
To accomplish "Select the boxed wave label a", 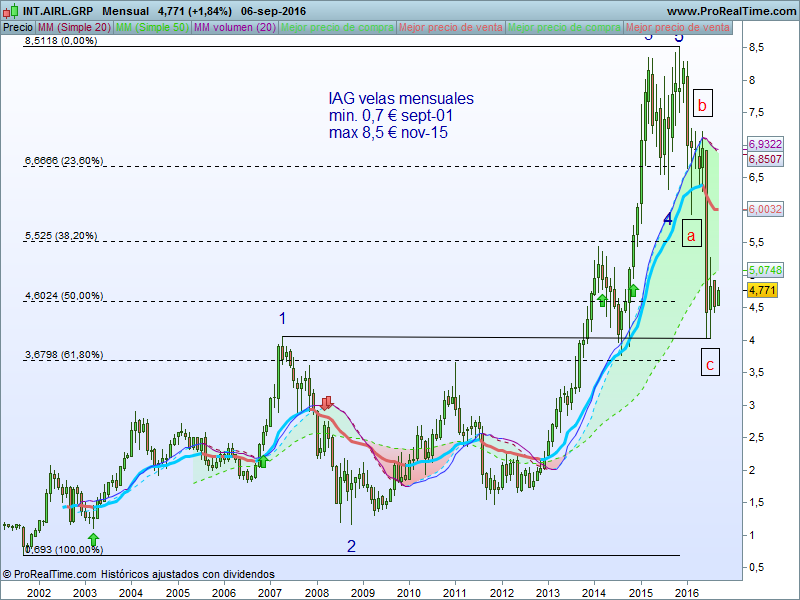I will click(x=692, y=233).
